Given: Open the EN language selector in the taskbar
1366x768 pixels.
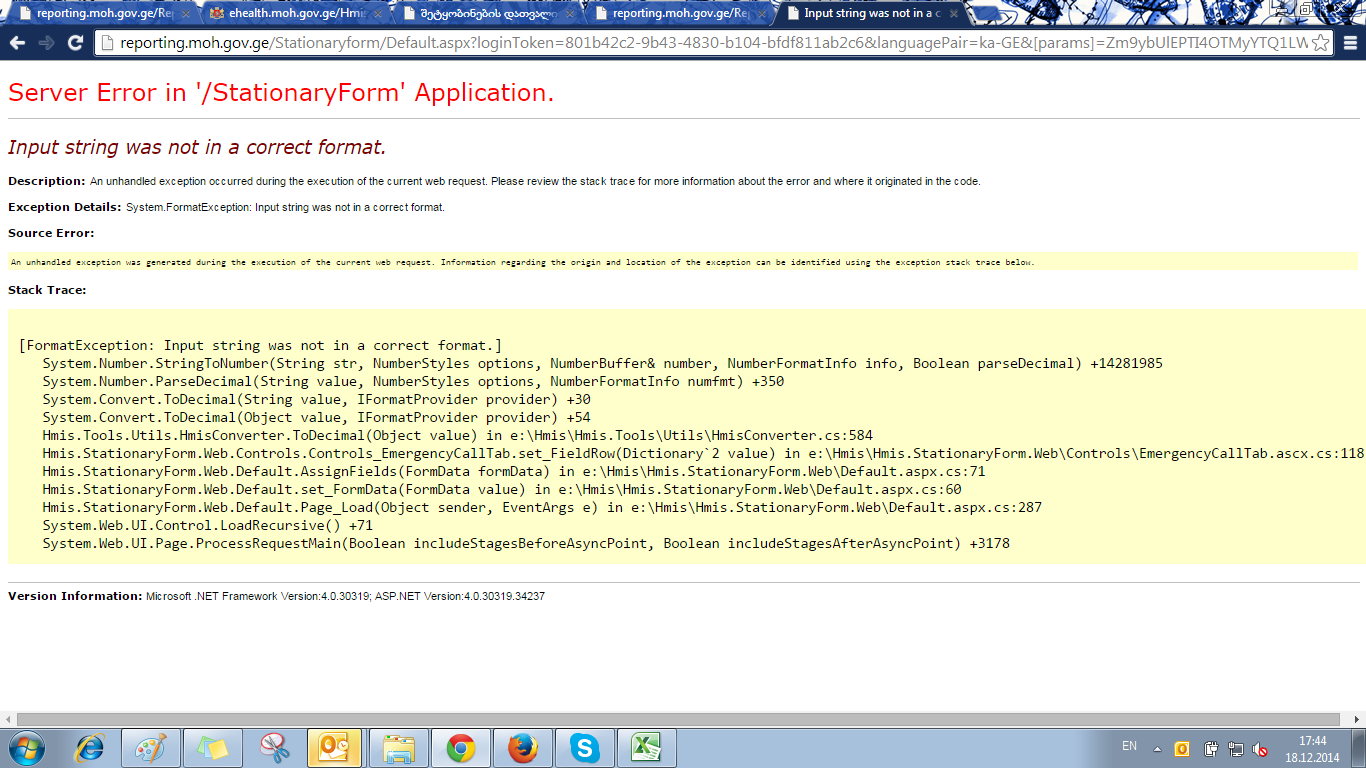Looking at the screenshot, I should (1129, 746).
